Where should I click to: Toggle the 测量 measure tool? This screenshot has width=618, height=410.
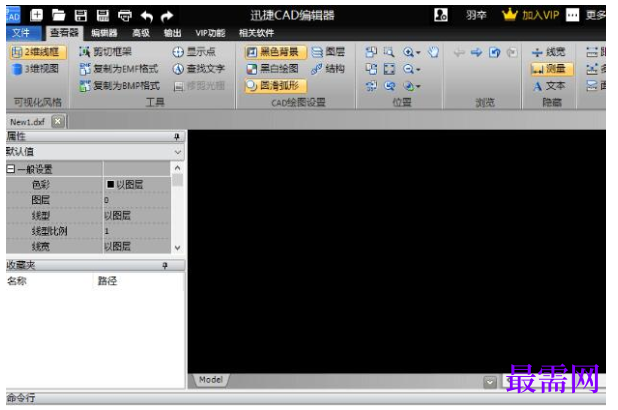(x=551, y=69)
